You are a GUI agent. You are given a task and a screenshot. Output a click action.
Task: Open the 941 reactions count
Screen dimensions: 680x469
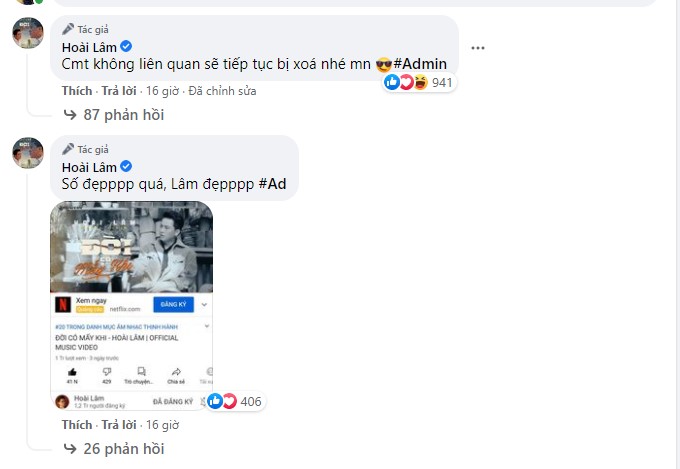tap(442, 82)
